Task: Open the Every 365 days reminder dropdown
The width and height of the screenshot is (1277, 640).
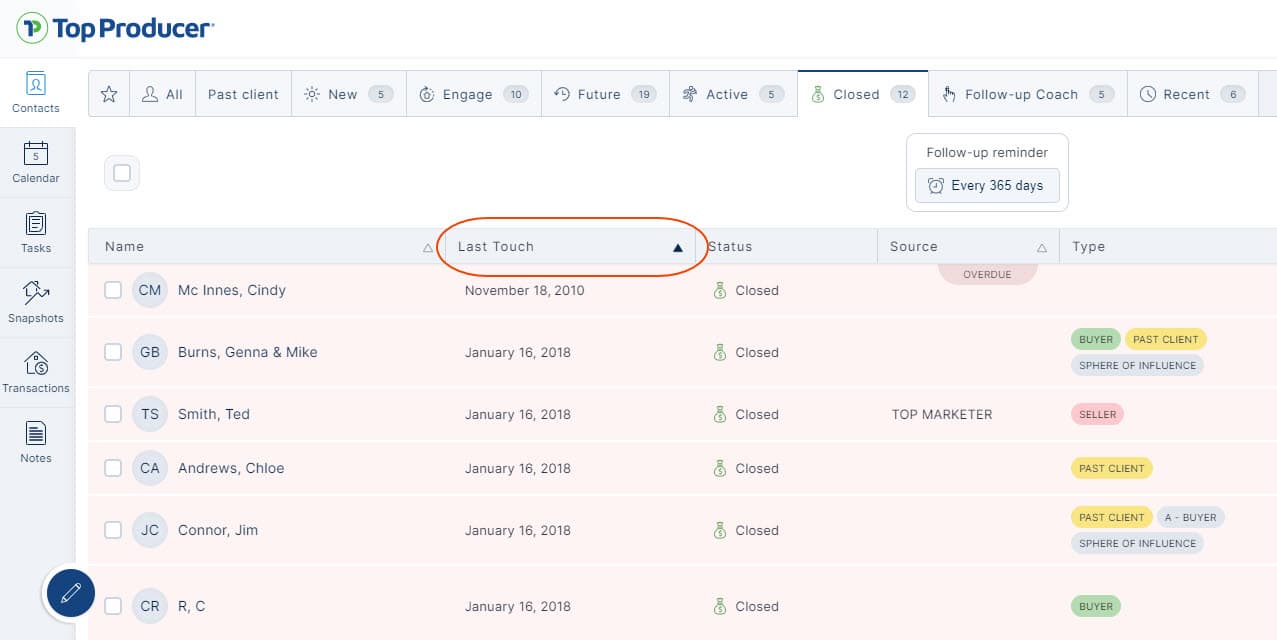Action: coord(986,186)
